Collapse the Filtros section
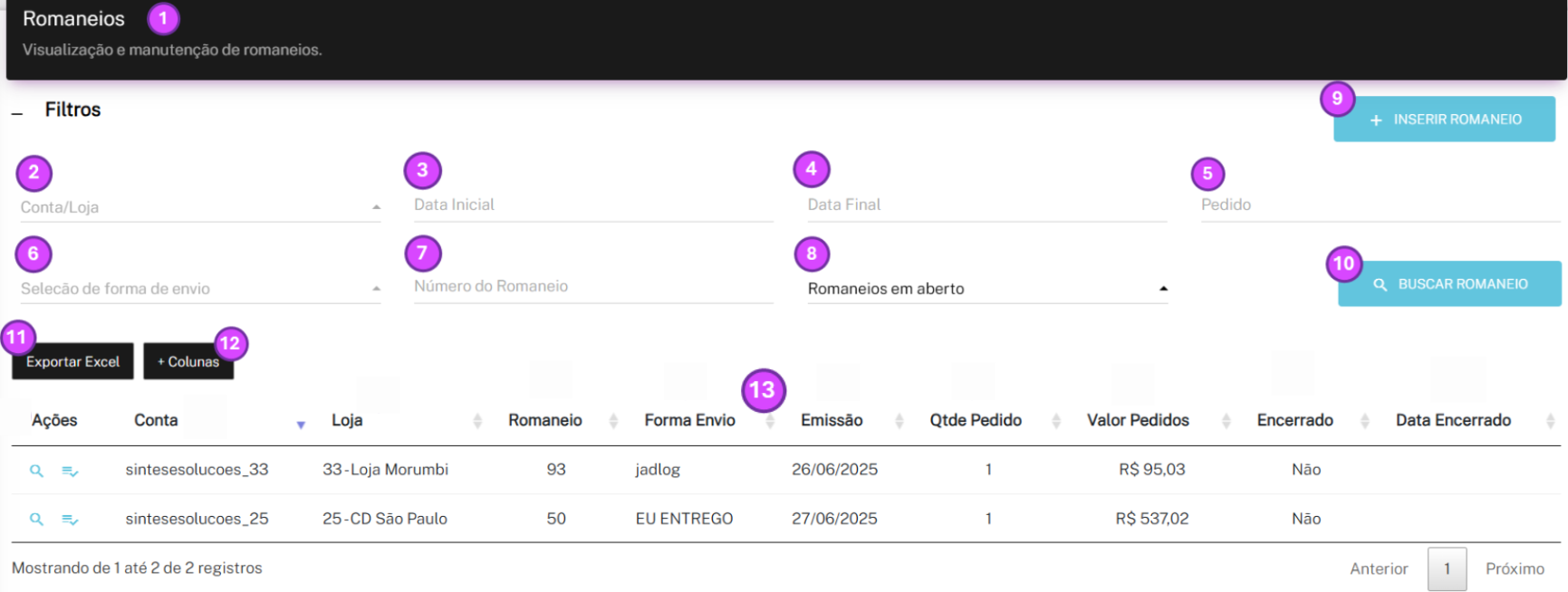 coord(17,114)
